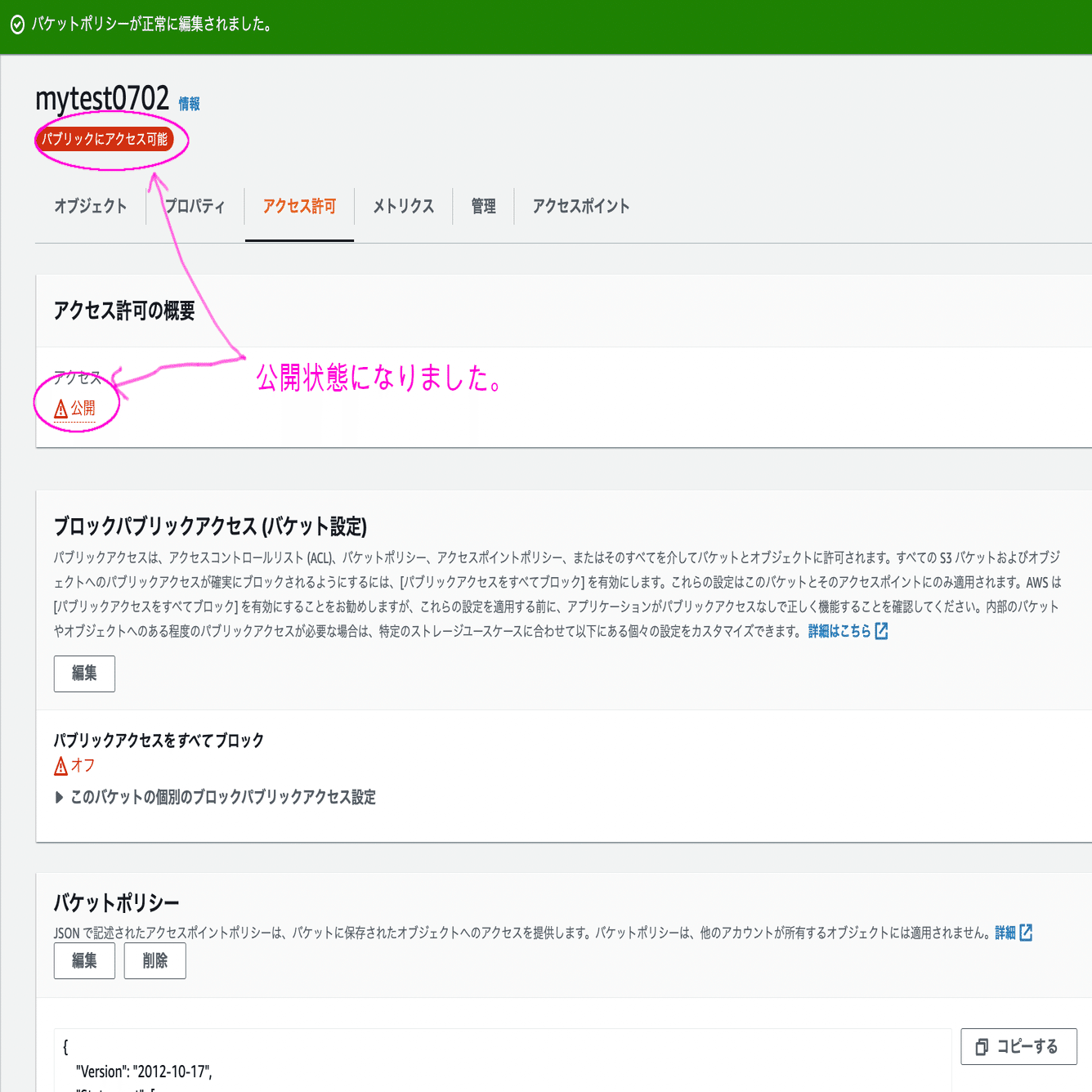Click 編集 under バケットポリシー

pos(84,960)
